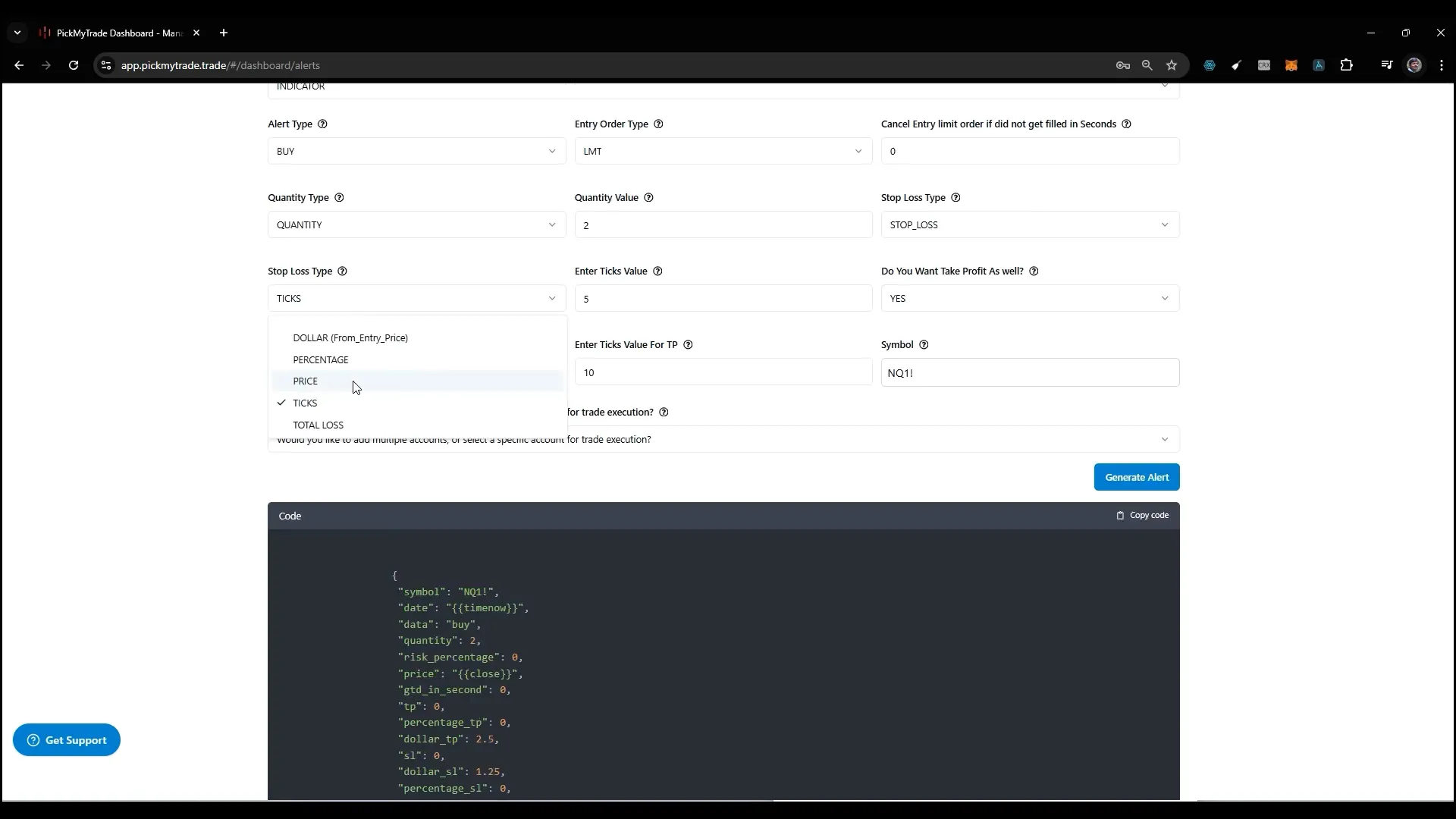
Task: Click the Enter Ticks Value input field
Action: click(723, 298)
